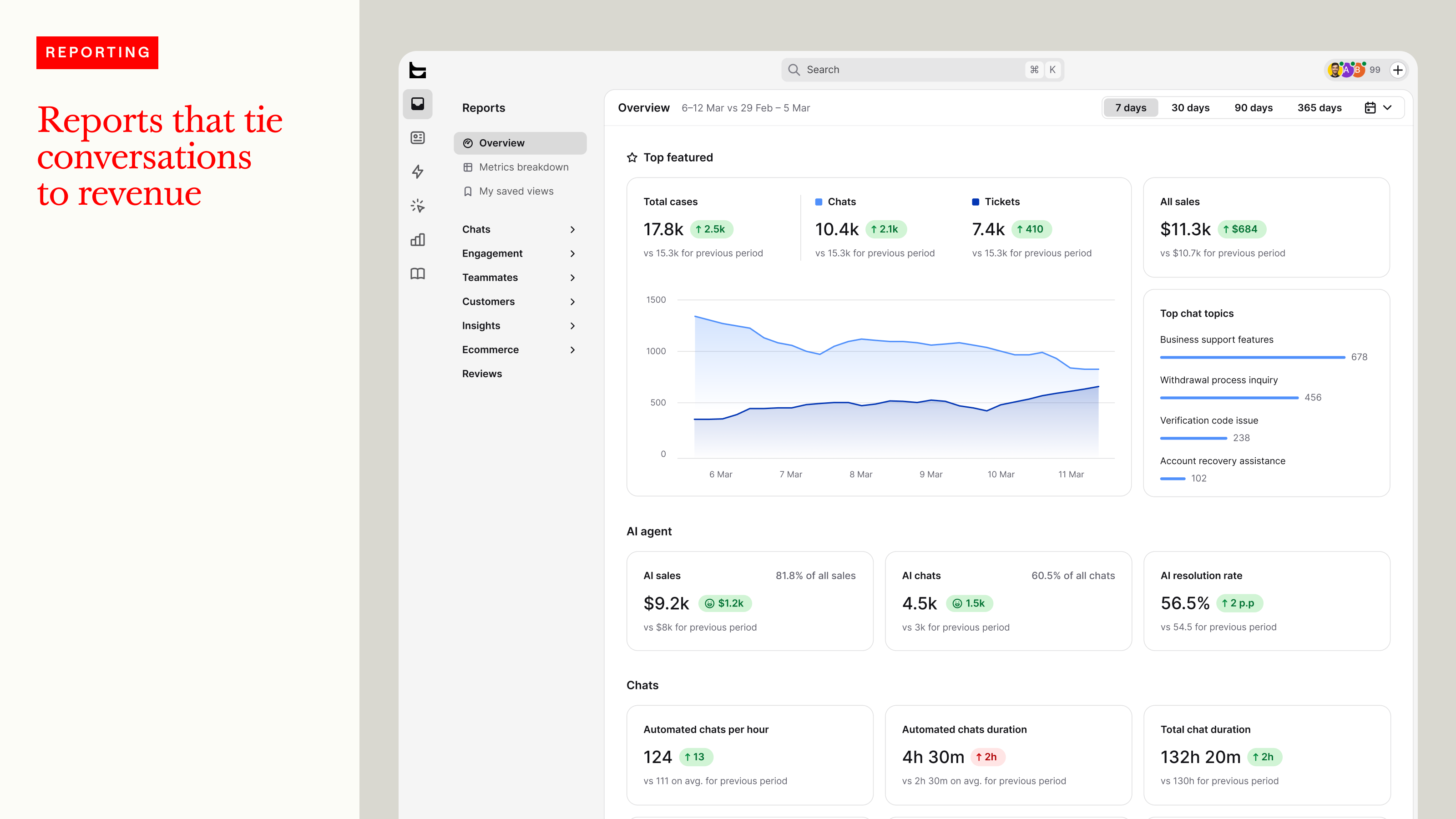The height and width of the screenshot is (819, 1456).
Task: Click the 132h 20m value
Action: (1201, 758)
